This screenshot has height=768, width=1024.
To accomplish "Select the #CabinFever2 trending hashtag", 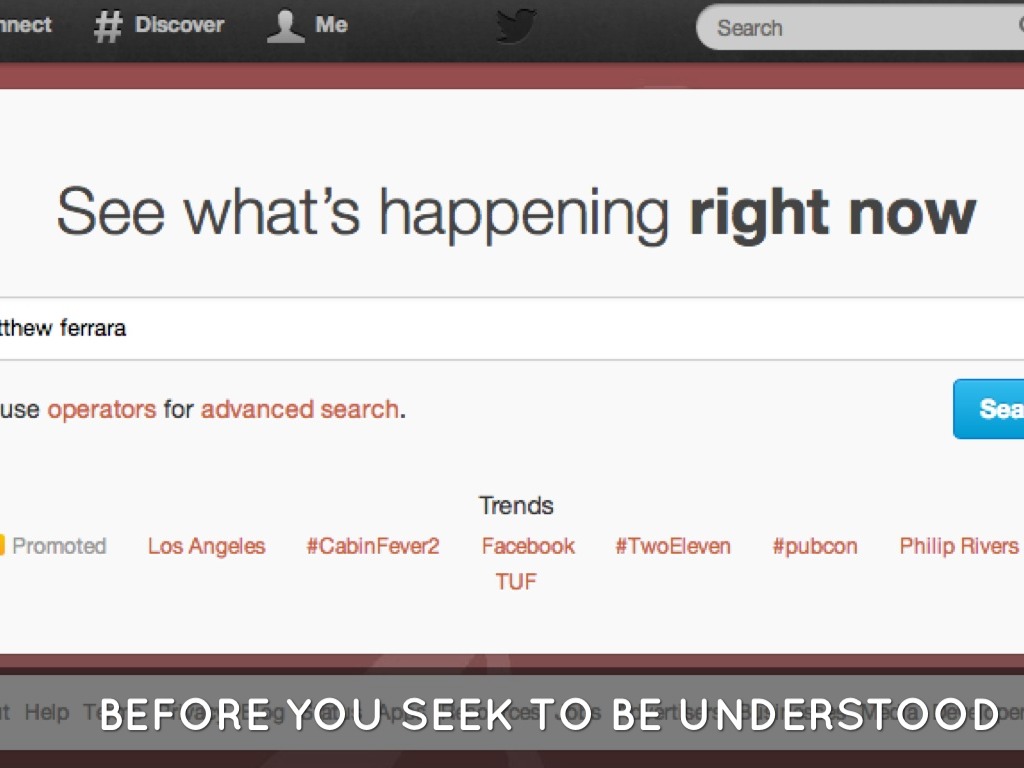I will pos(373,546).
